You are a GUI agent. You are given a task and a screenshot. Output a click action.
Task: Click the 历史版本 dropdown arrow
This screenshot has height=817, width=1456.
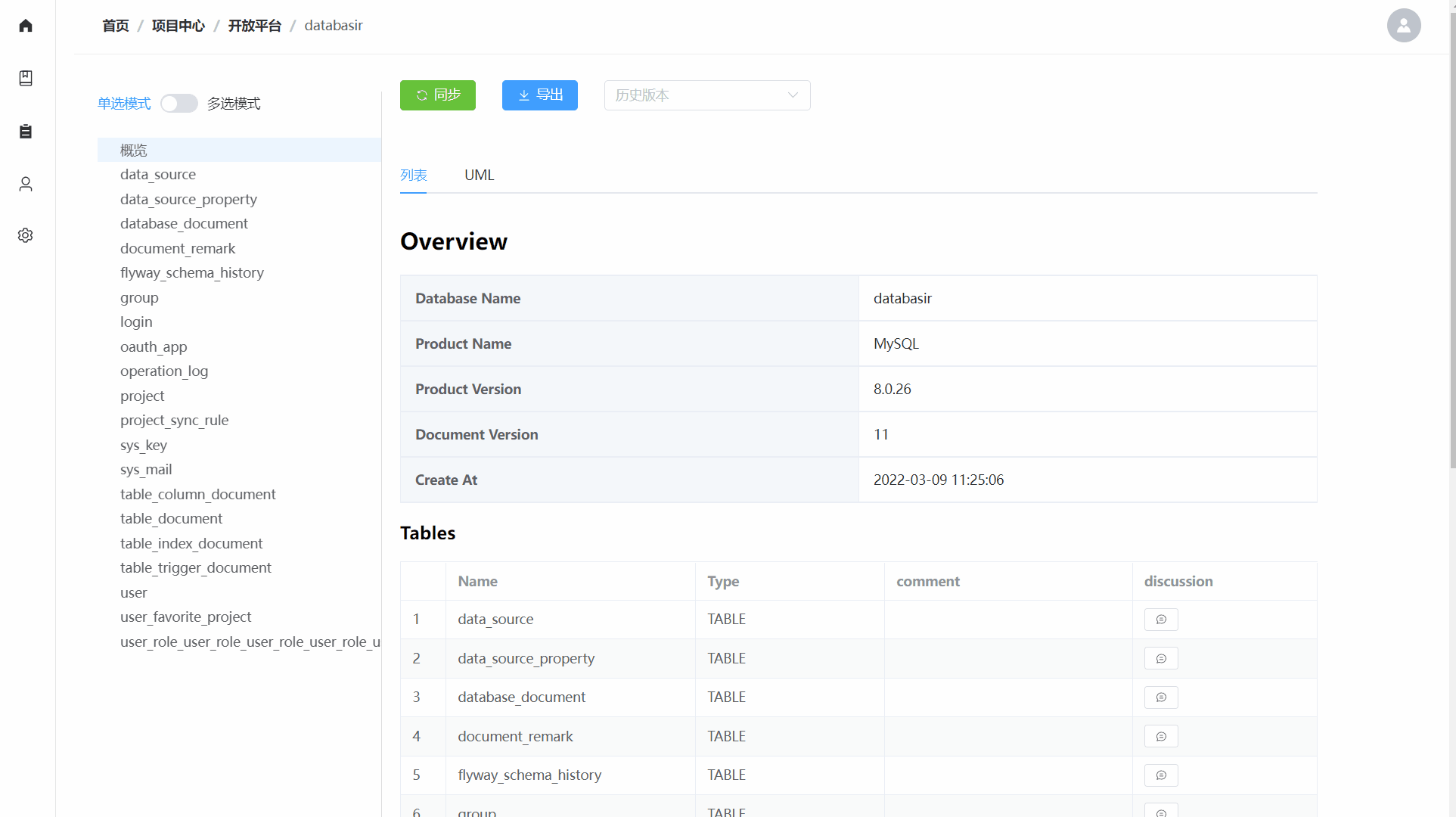793,95
